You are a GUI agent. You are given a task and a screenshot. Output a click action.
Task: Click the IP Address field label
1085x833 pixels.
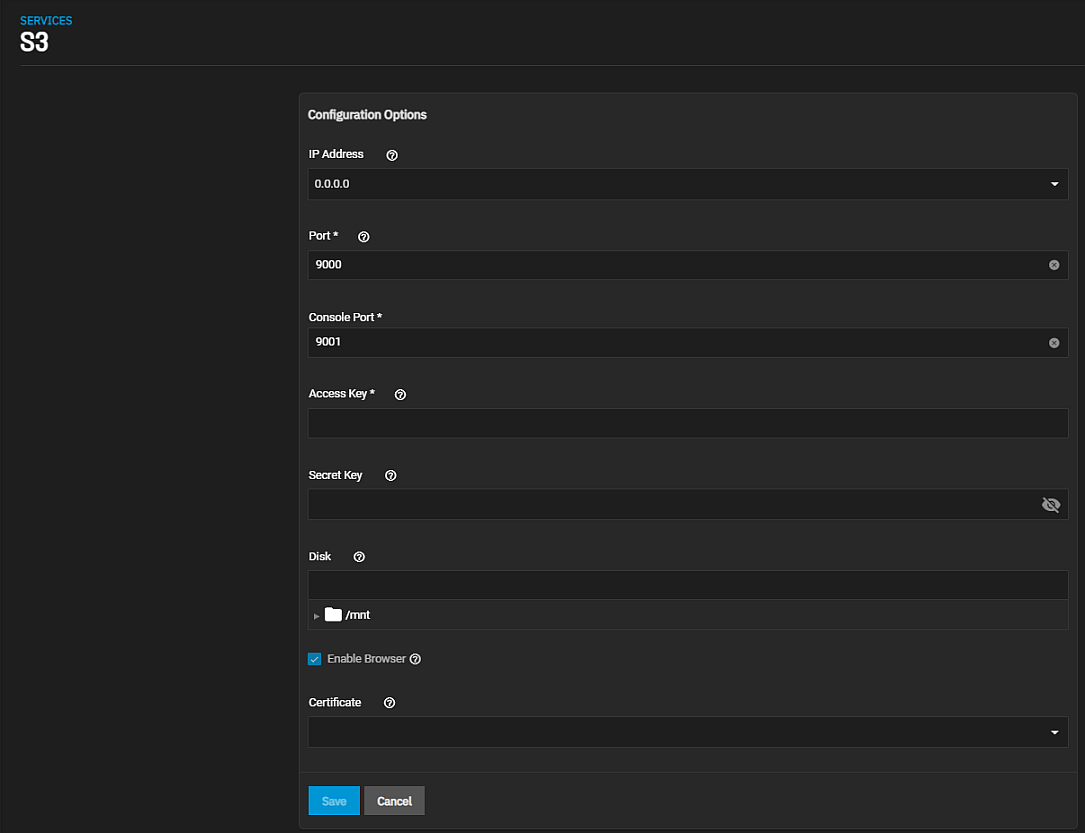pyautogui.click(x=336, y=154)
